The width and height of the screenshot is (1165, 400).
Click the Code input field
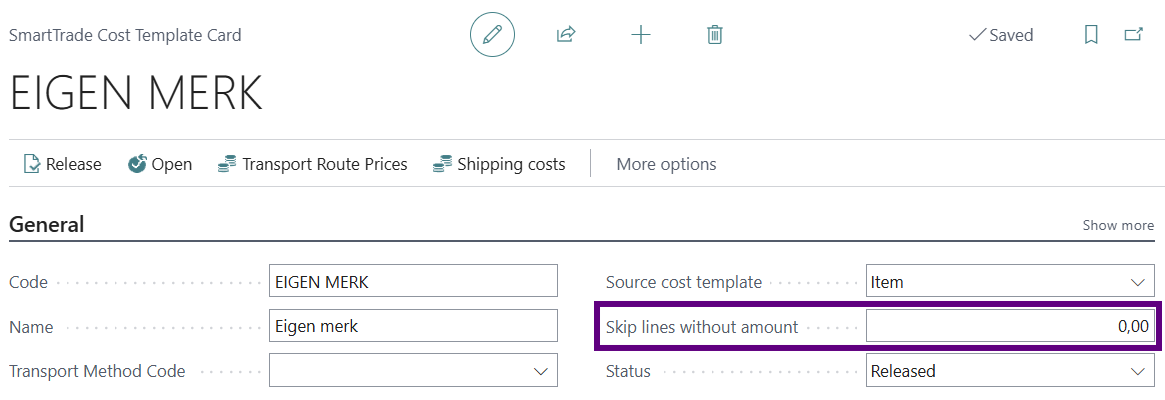pos(413,282)
